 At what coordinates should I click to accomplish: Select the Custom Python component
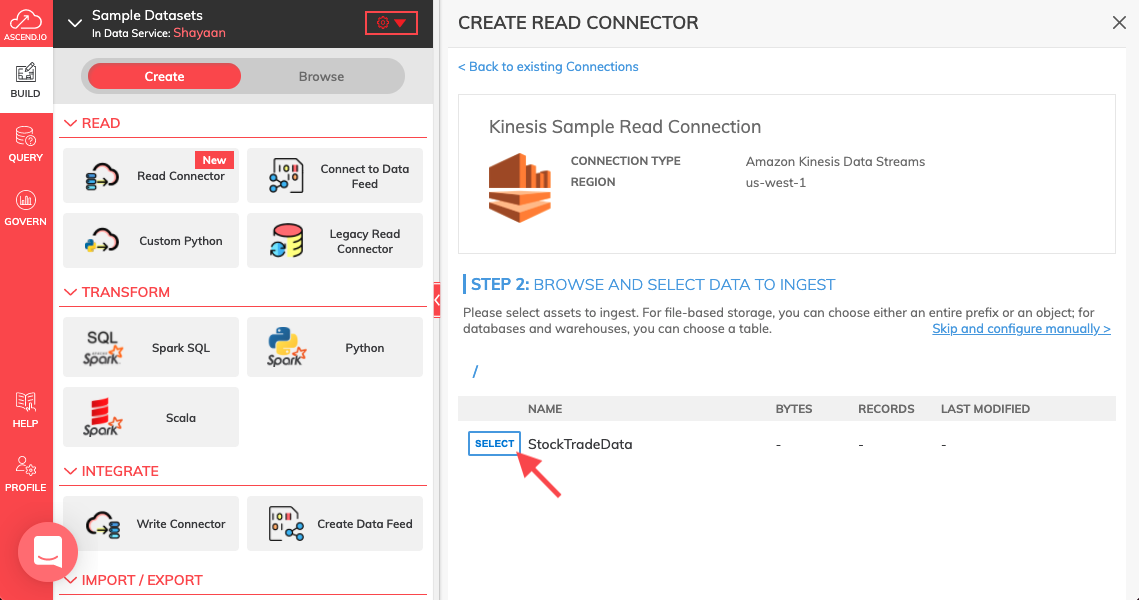pyautogui.click(x=151, y=240)
